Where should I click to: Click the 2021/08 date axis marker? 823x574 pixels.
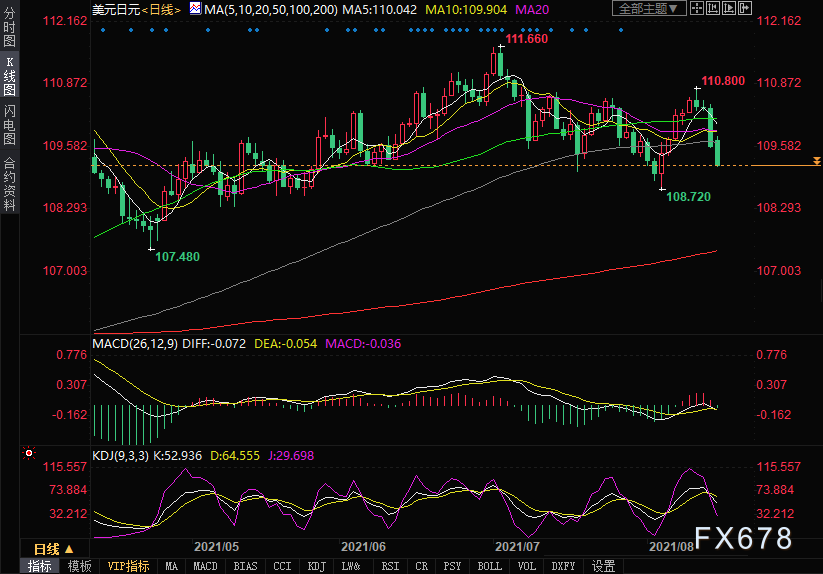(671, 547)
